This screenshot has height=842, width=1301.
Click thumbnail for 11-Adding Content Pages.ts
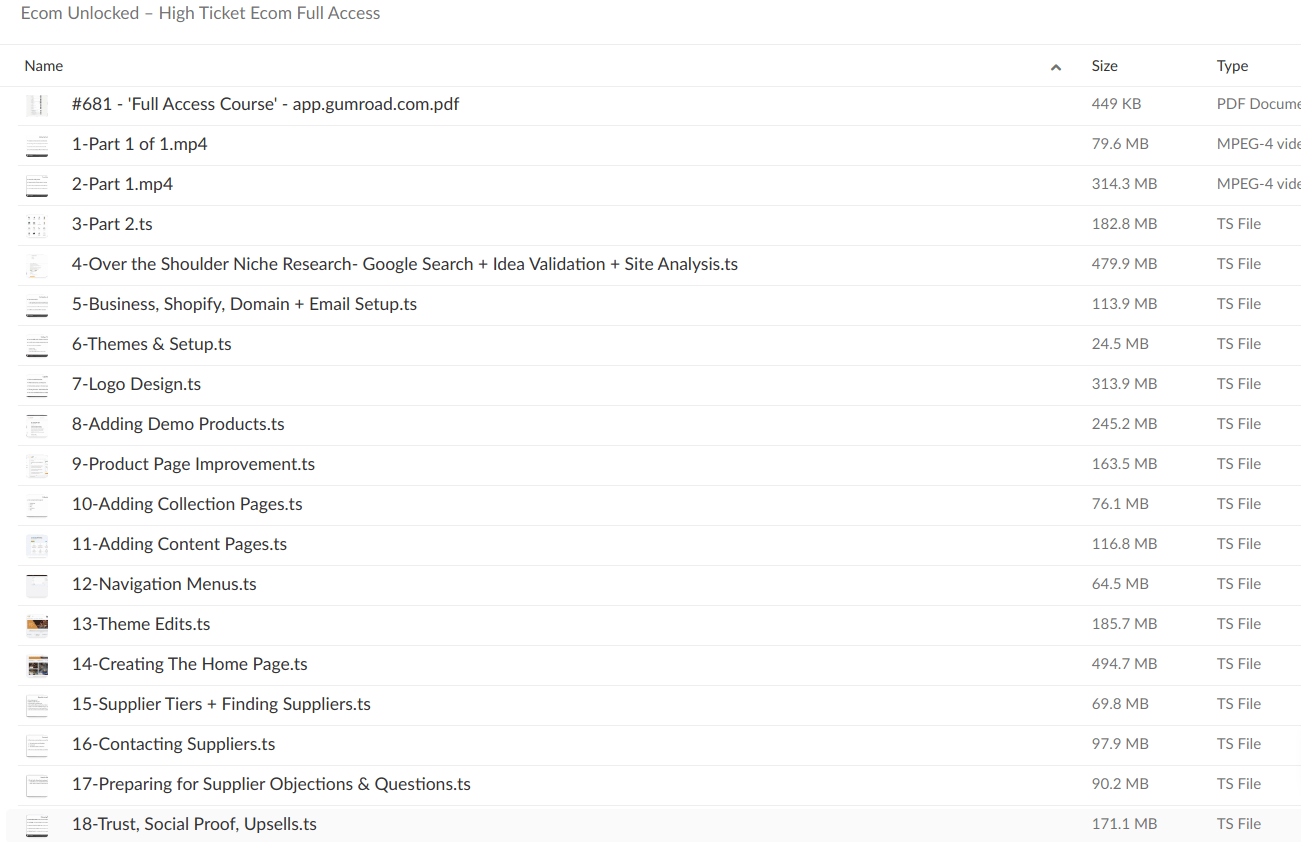(x=37, y=545)
